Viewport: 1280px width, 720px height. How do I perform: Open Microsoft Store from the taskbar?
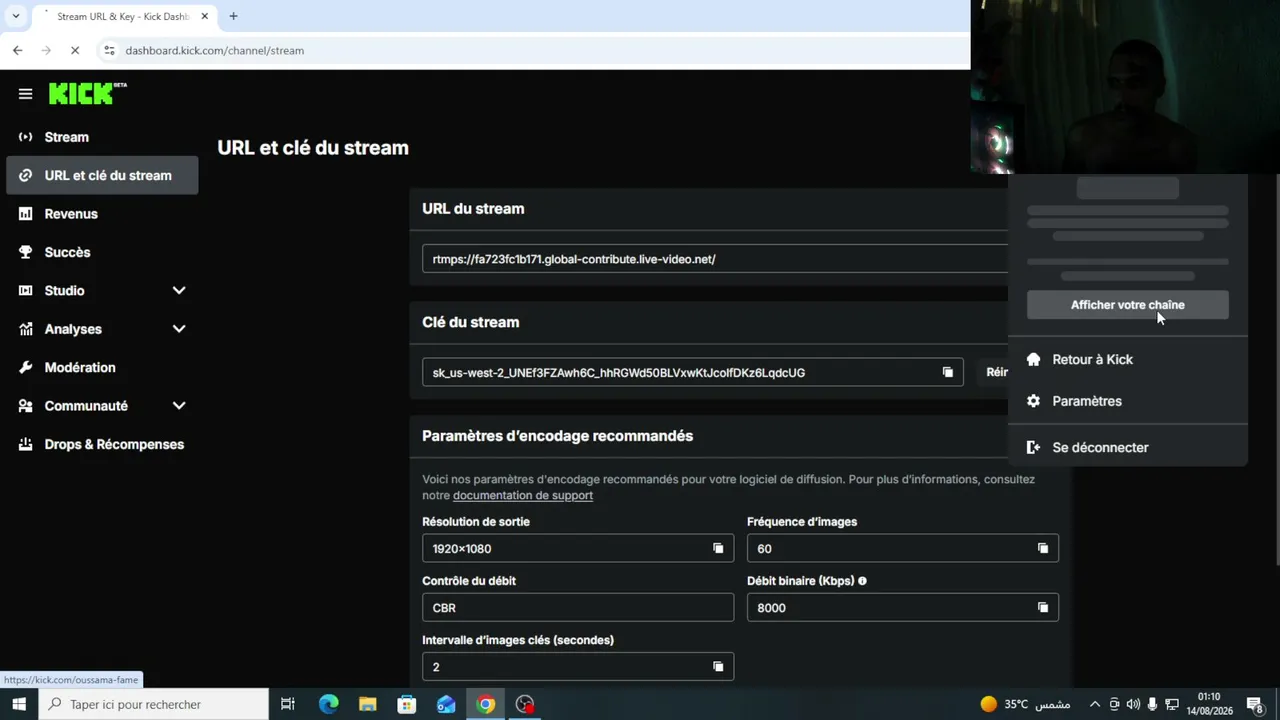click(406, 704)
